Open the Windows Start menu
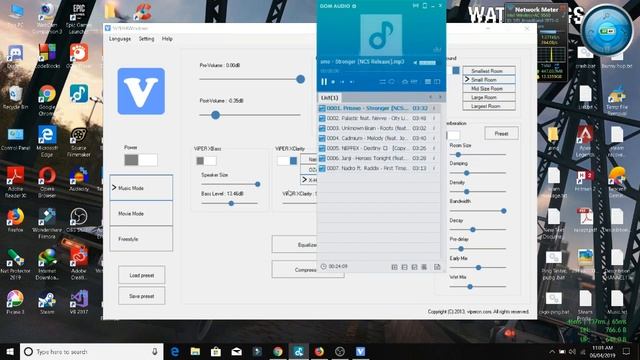The height and width of the screenshot is (360, 640). point(10,351)
